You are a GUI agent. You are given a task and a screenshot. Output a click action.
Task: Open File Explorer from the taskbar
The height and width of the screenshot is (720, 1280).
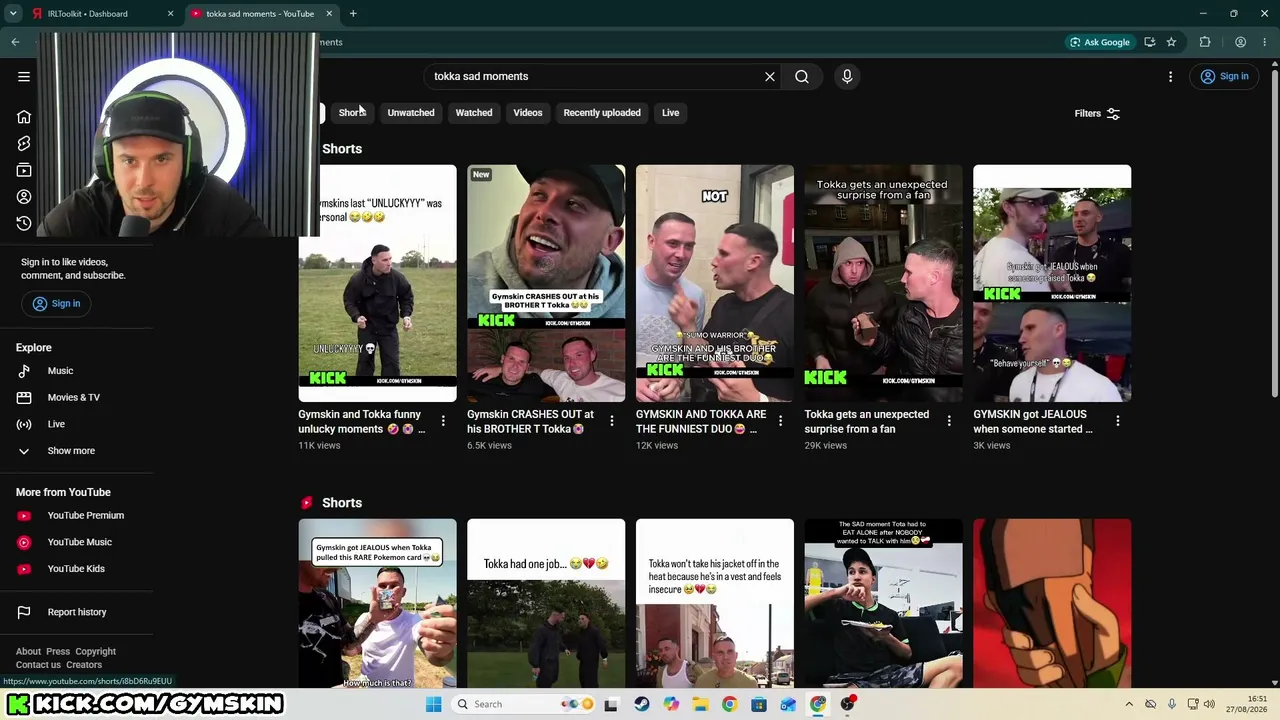[x=700, y=704]
